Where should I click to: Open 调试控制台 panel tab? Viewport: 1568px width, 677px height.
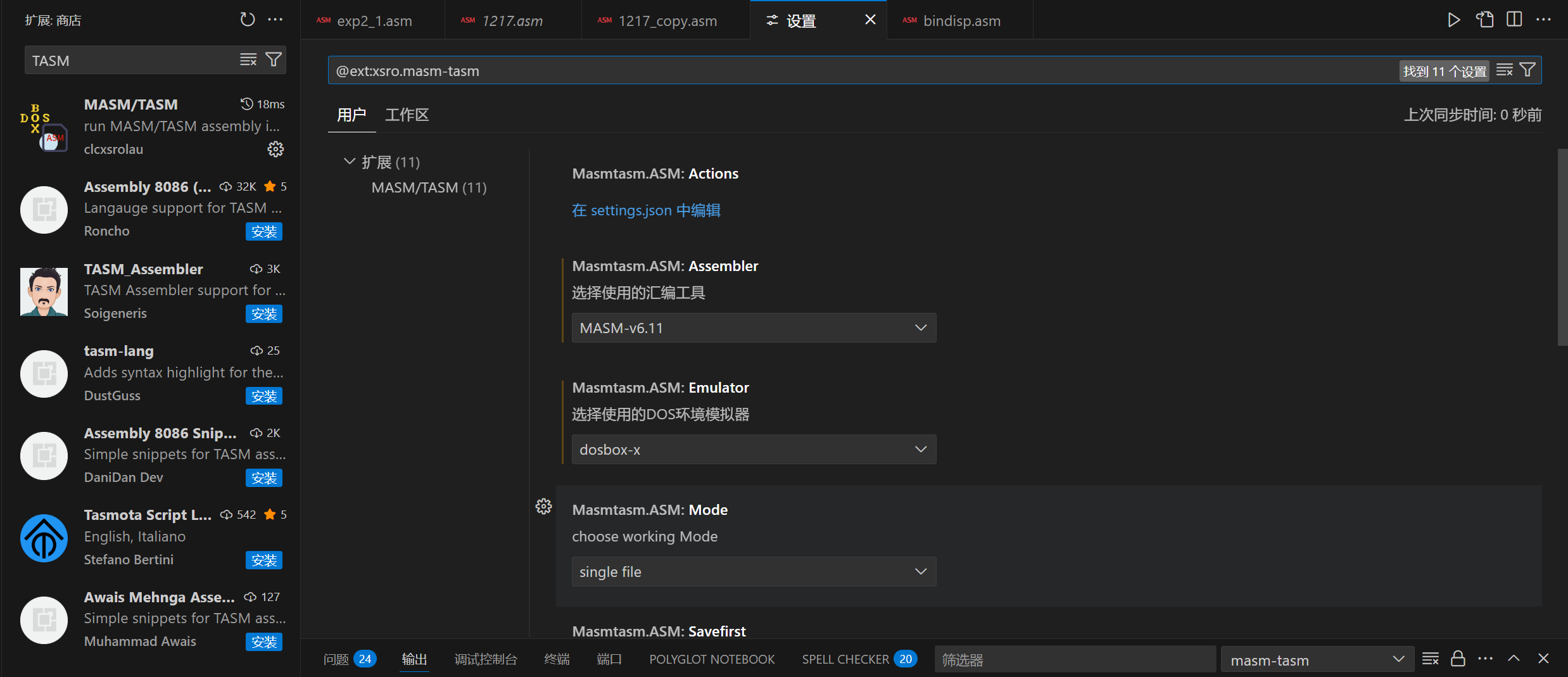point(486,659)
